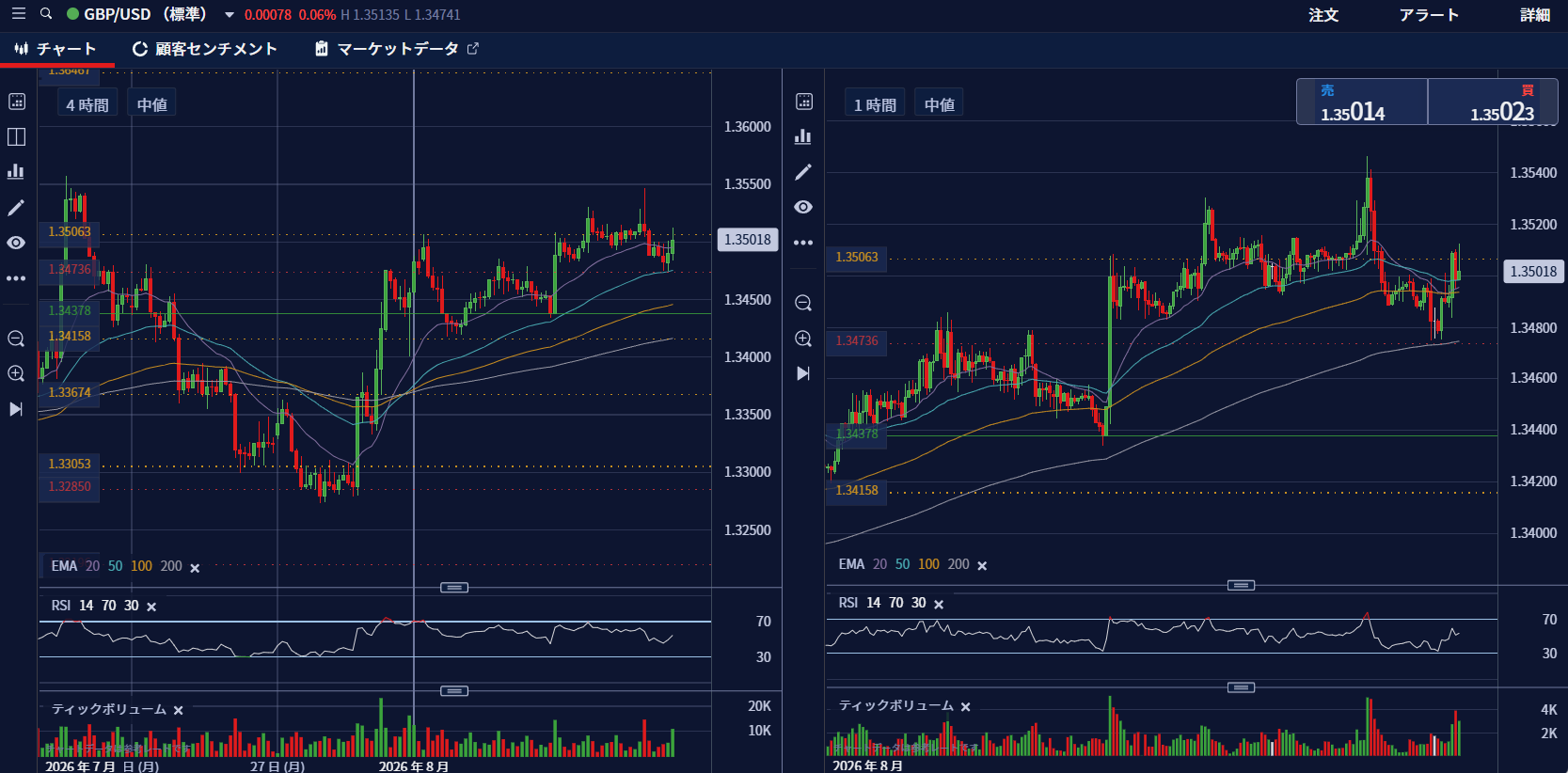The width and height of the screenshot is (1568, 773).
Task: Zoom in on the 4時間 chart
Action: [x=16, y=373]
